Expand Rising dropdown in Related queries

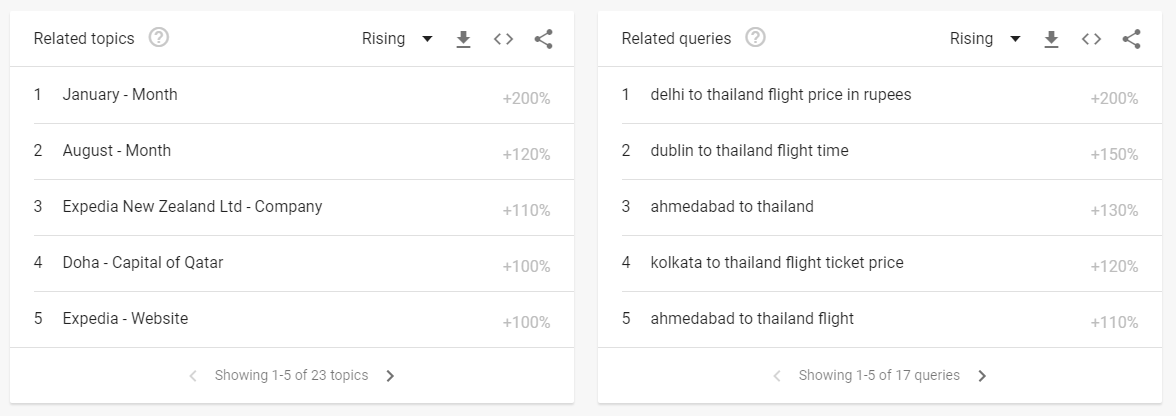pos(986,38)
